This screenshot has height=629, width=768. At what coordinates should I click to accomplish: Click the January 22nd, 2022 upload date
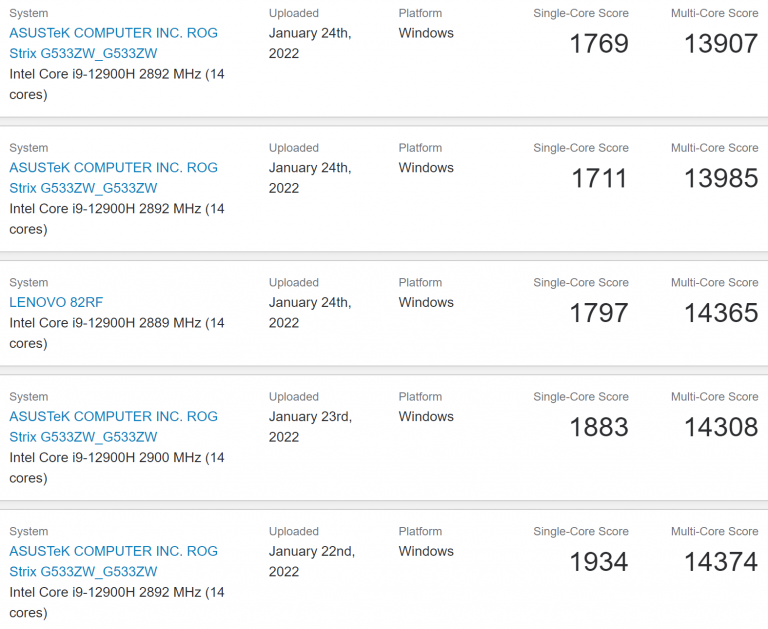(x=311, y=561)
